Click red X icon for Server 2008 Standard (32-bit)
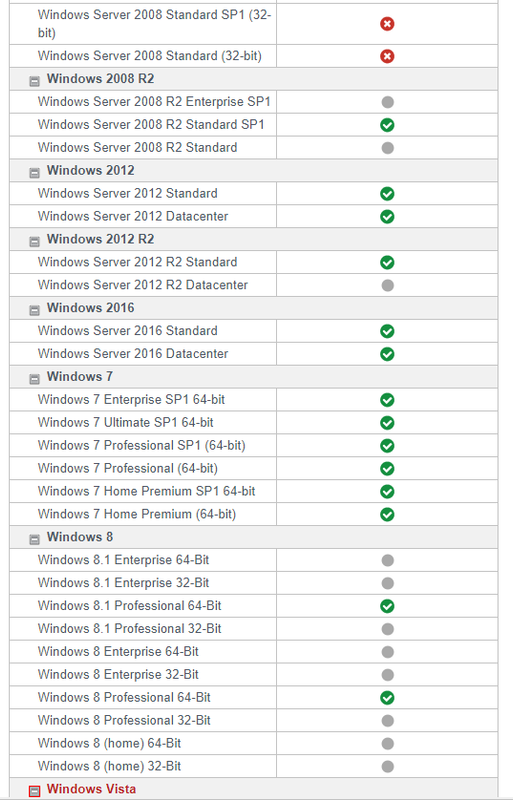This screenshot has height=800, width=513. (x=387, y=56)
